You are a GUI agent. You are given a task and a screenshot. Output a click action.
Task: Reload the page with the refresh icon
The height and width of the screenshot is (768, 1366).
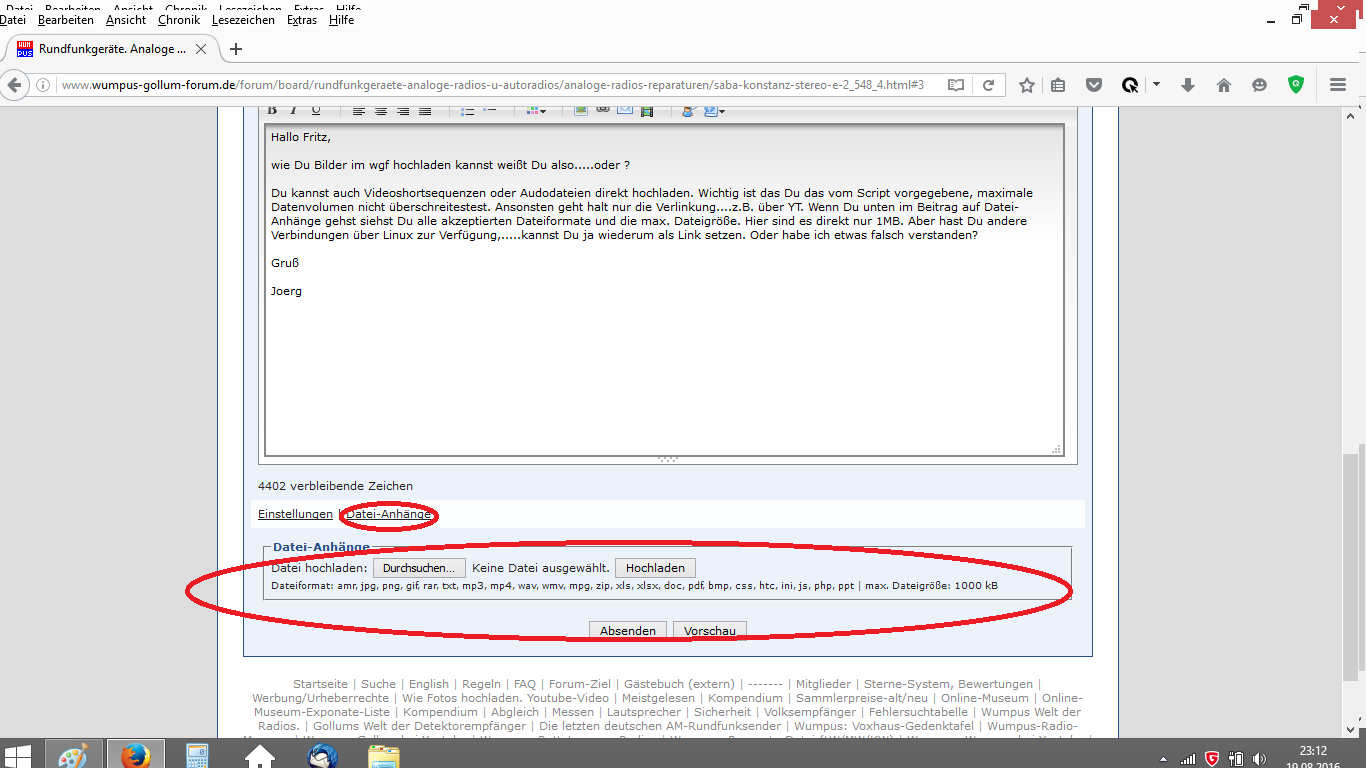pyautogui.click(x=988, y=85)
